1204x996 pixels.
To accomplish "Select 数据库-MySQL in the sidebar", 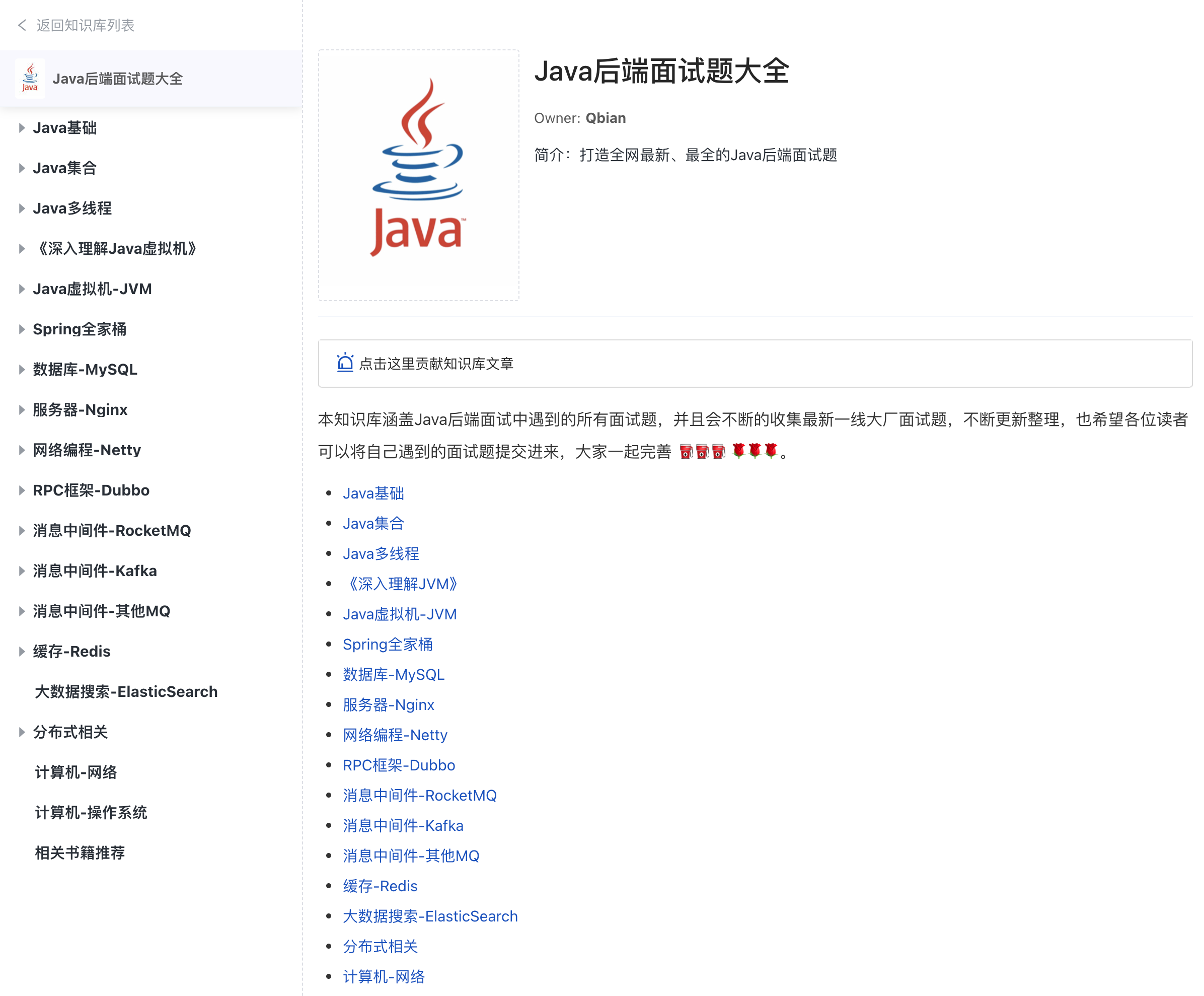I will click(85, 369).
